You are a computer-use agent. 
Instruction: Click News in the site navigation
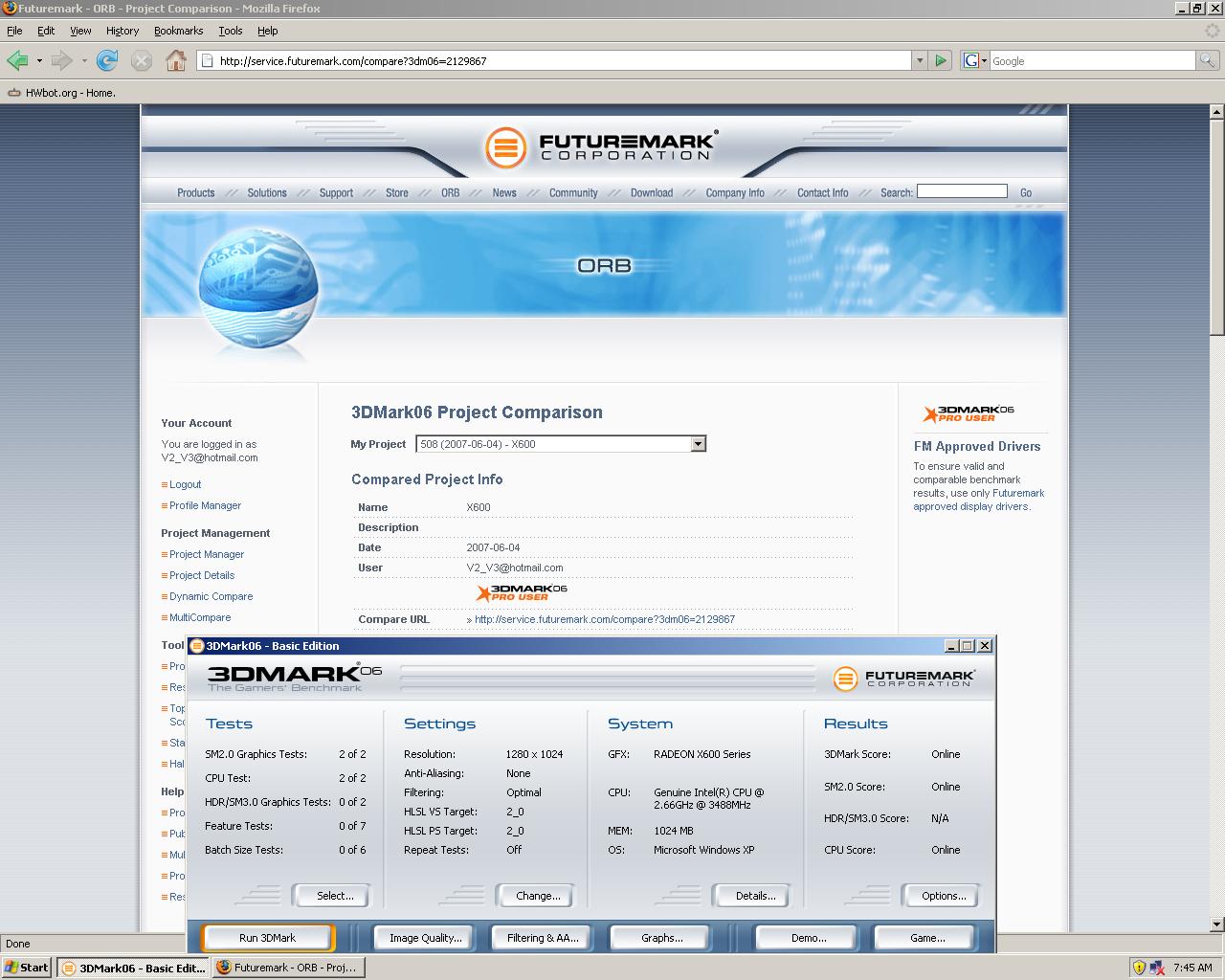coord(504,192)
